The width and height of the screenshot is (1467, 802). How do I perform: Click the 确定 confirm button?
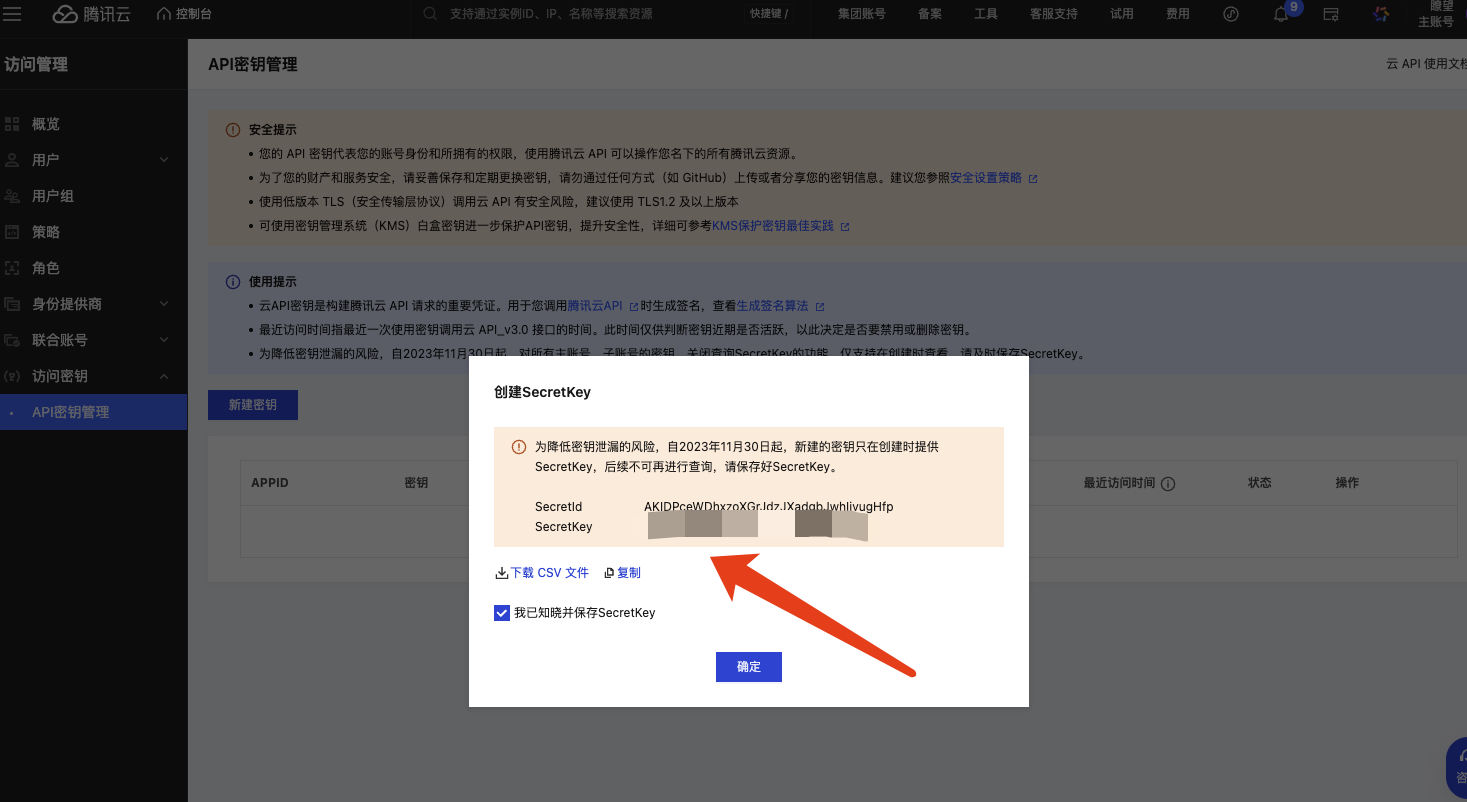[x=748, y=667]
